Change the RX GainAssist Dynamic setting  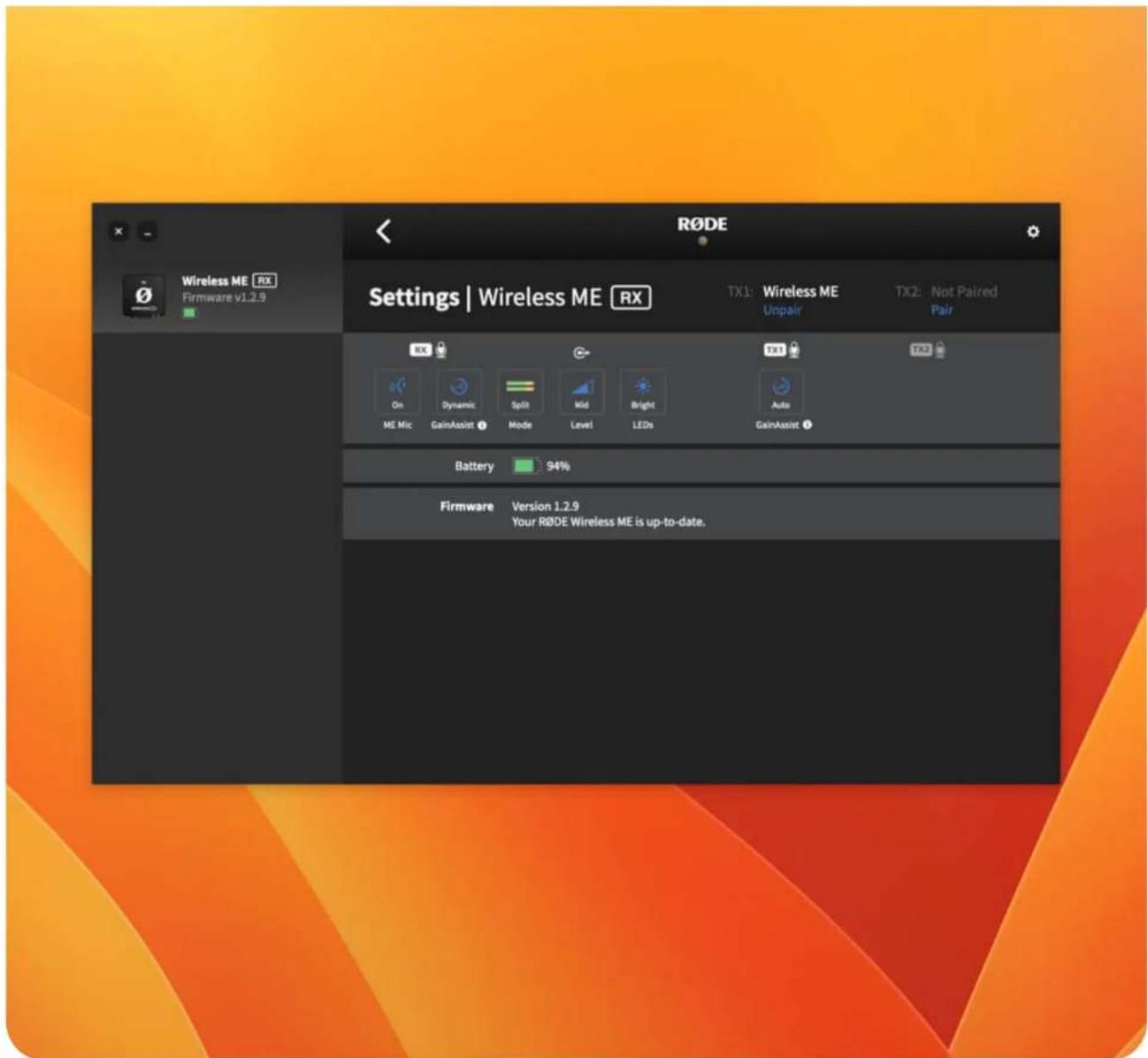459,392
